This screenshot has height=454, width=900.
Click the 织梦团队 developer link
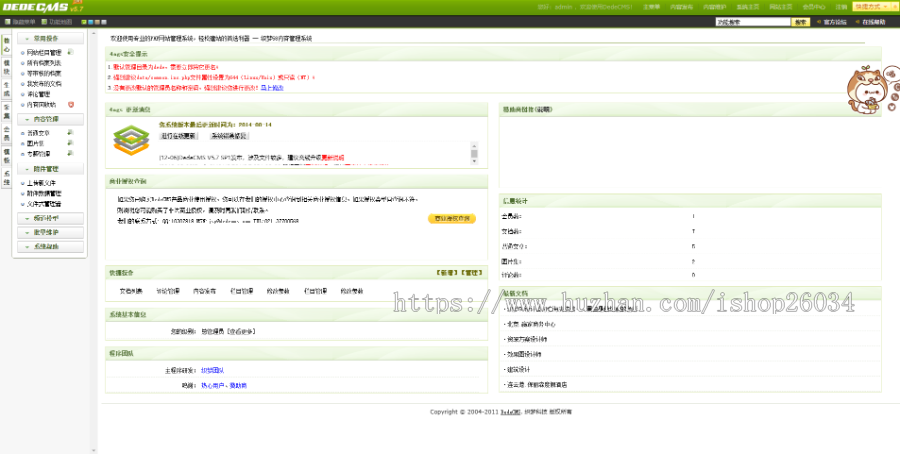(x=212, y=370)
